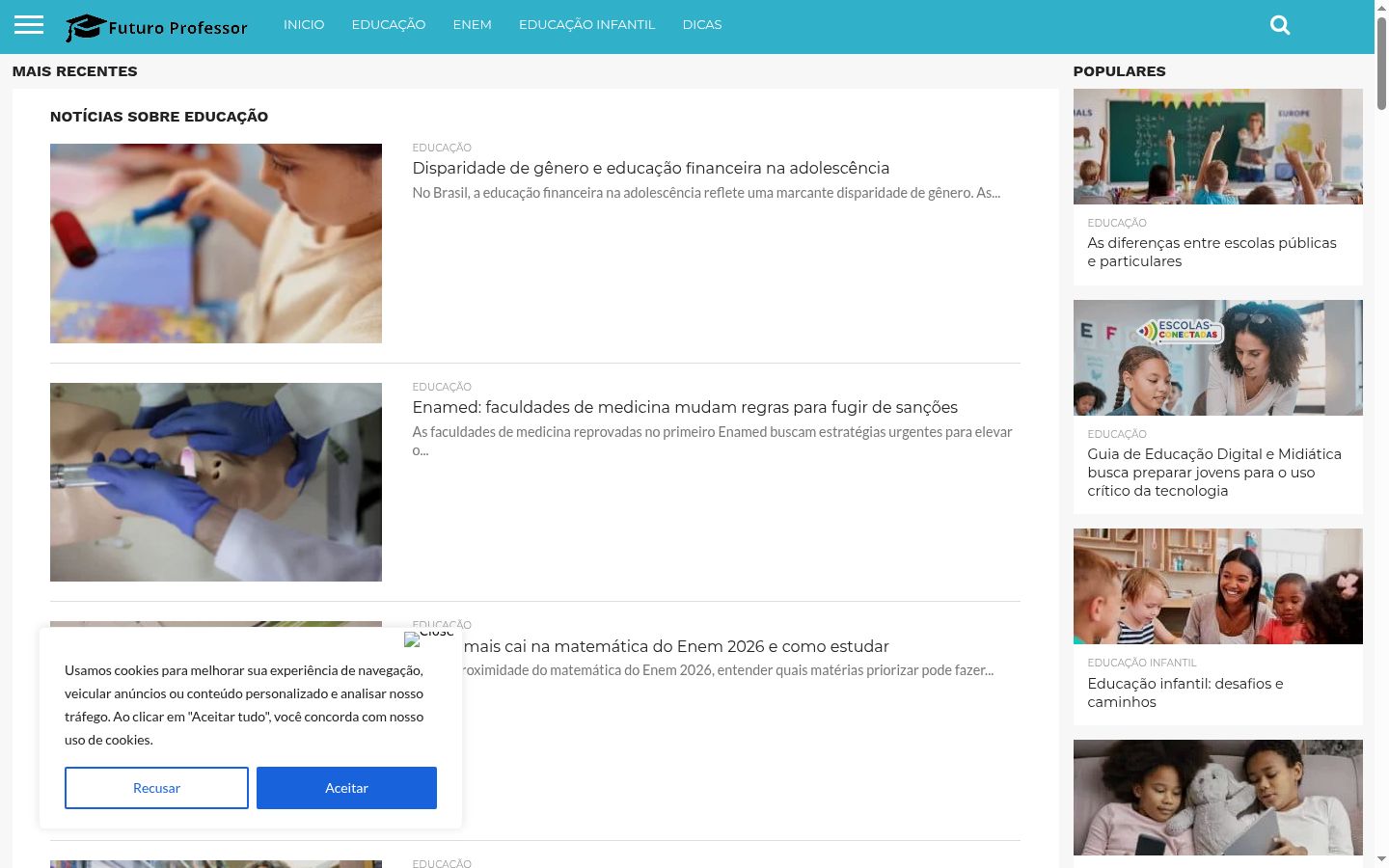Click EDUCAÇÃO INFANTIL label in Populares sidebar

click(x=1142, y=663)
